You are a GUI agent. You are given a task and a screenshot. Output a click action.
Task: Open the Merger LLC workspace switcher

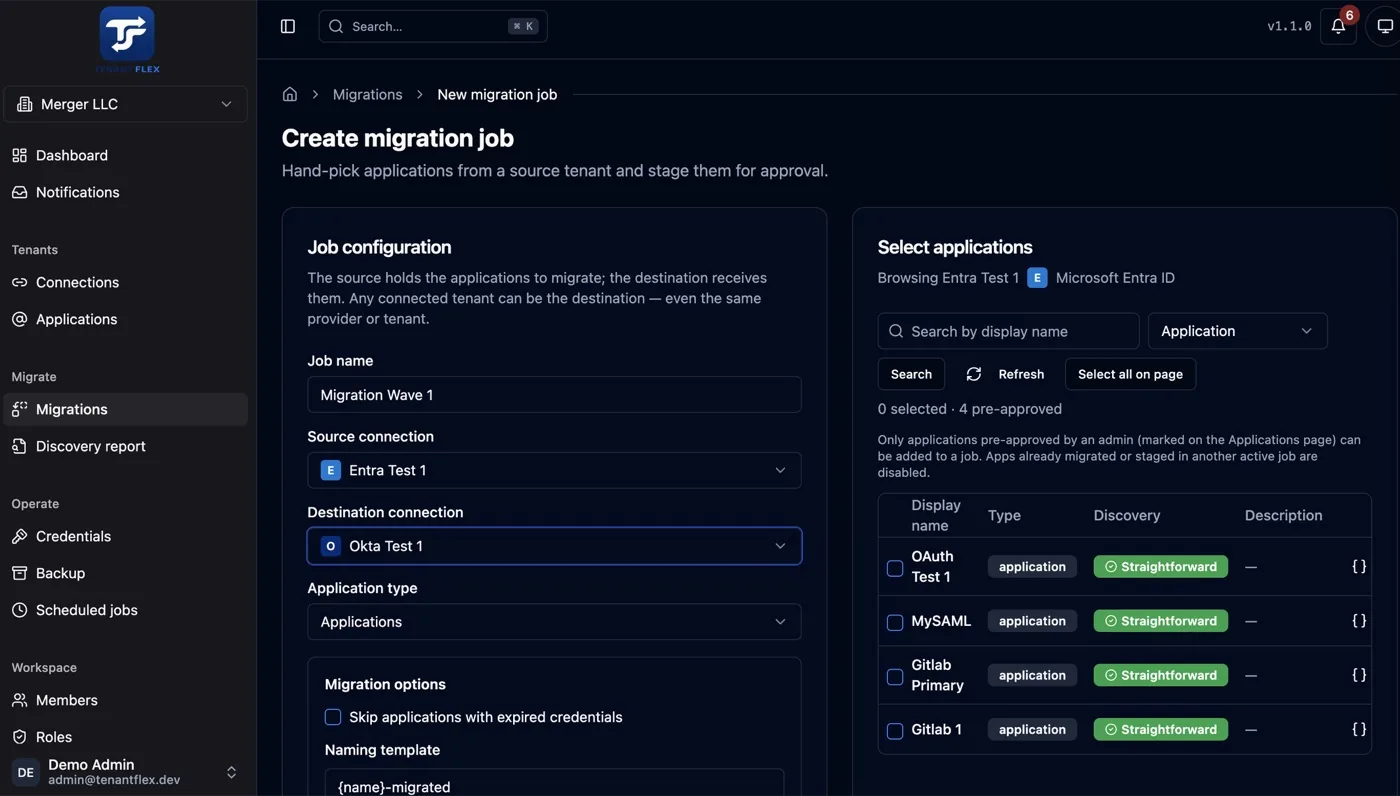126,104
